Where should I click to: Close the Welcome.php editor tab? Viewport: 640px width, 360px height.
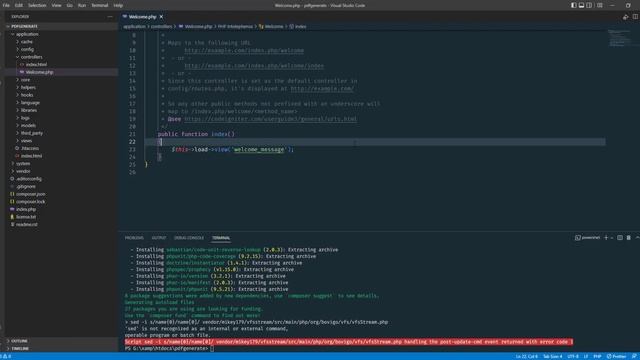coord(161,17)
